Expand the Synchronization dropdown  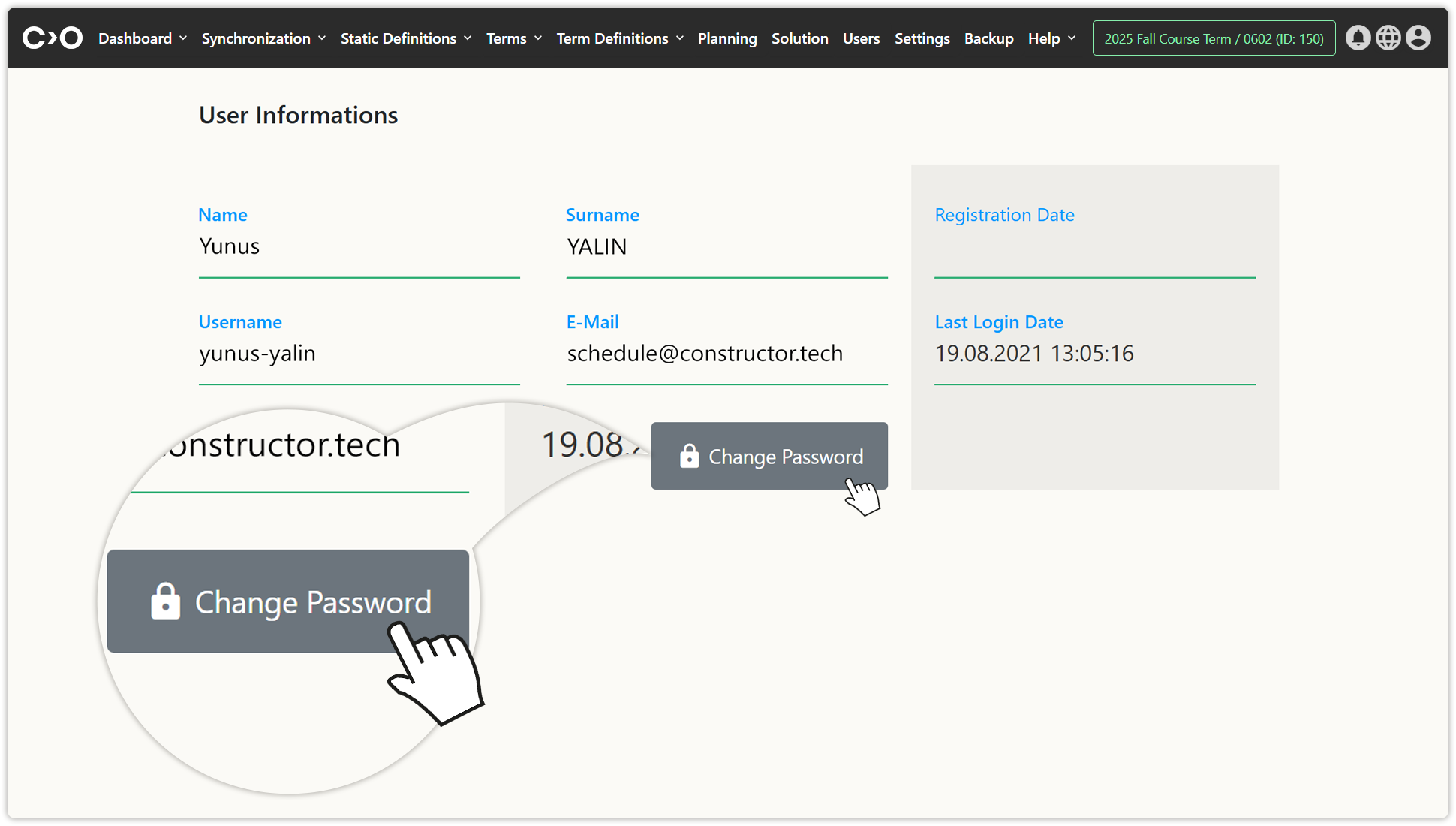coord(263,38)
